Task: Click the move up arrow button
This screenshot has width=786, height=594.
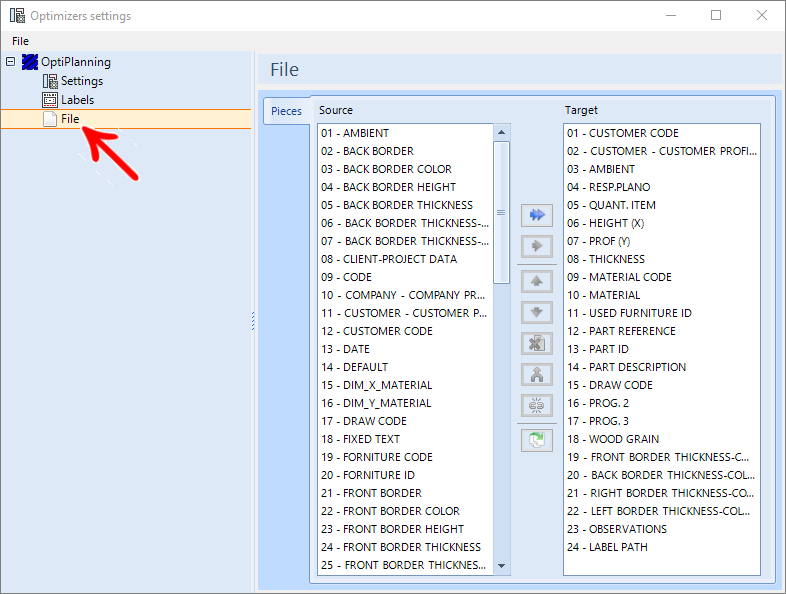Action: pyautogui.click(x=537, y=282)
